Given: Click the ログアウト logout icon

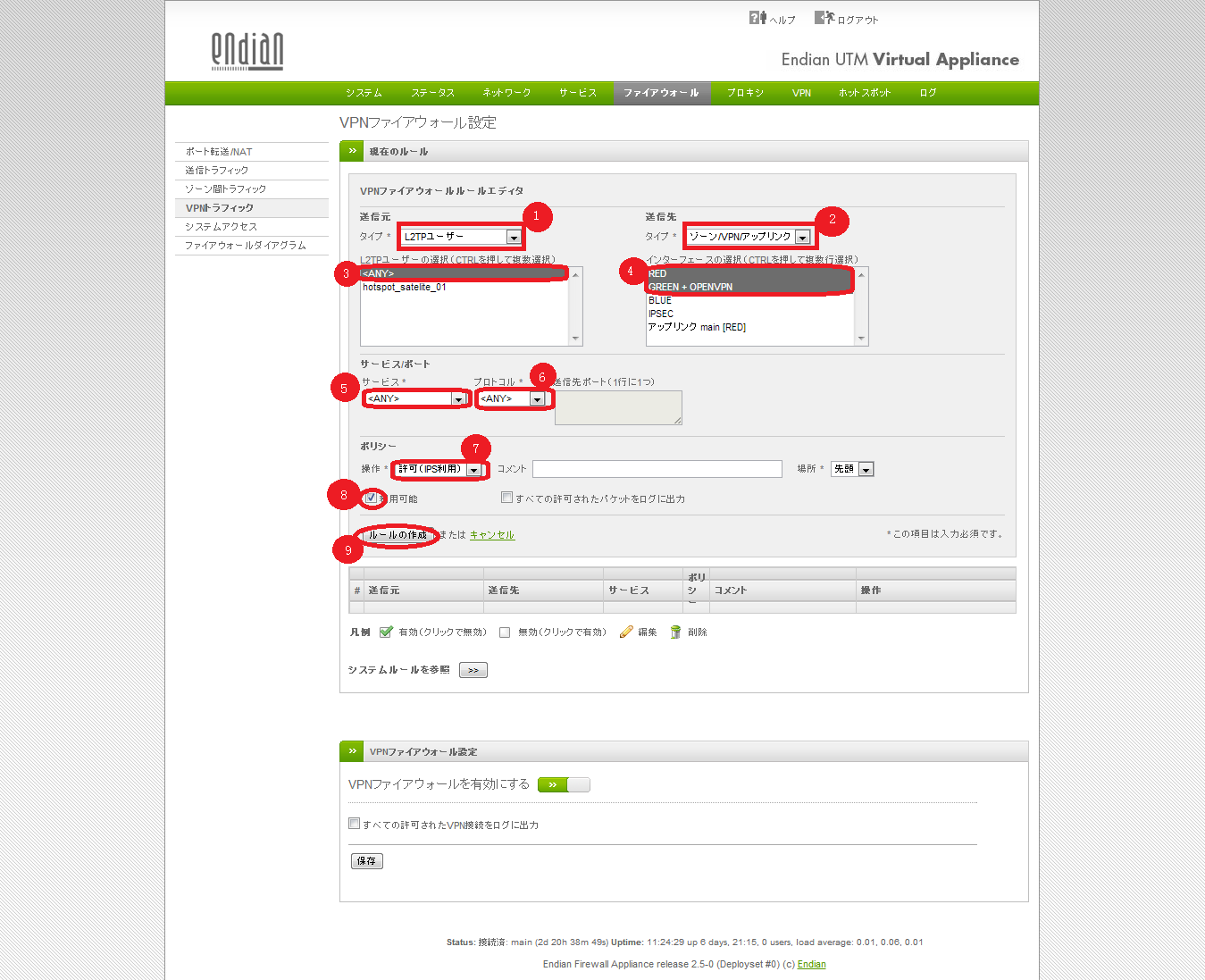Looking at the screenshot, I should click(824, 18).
